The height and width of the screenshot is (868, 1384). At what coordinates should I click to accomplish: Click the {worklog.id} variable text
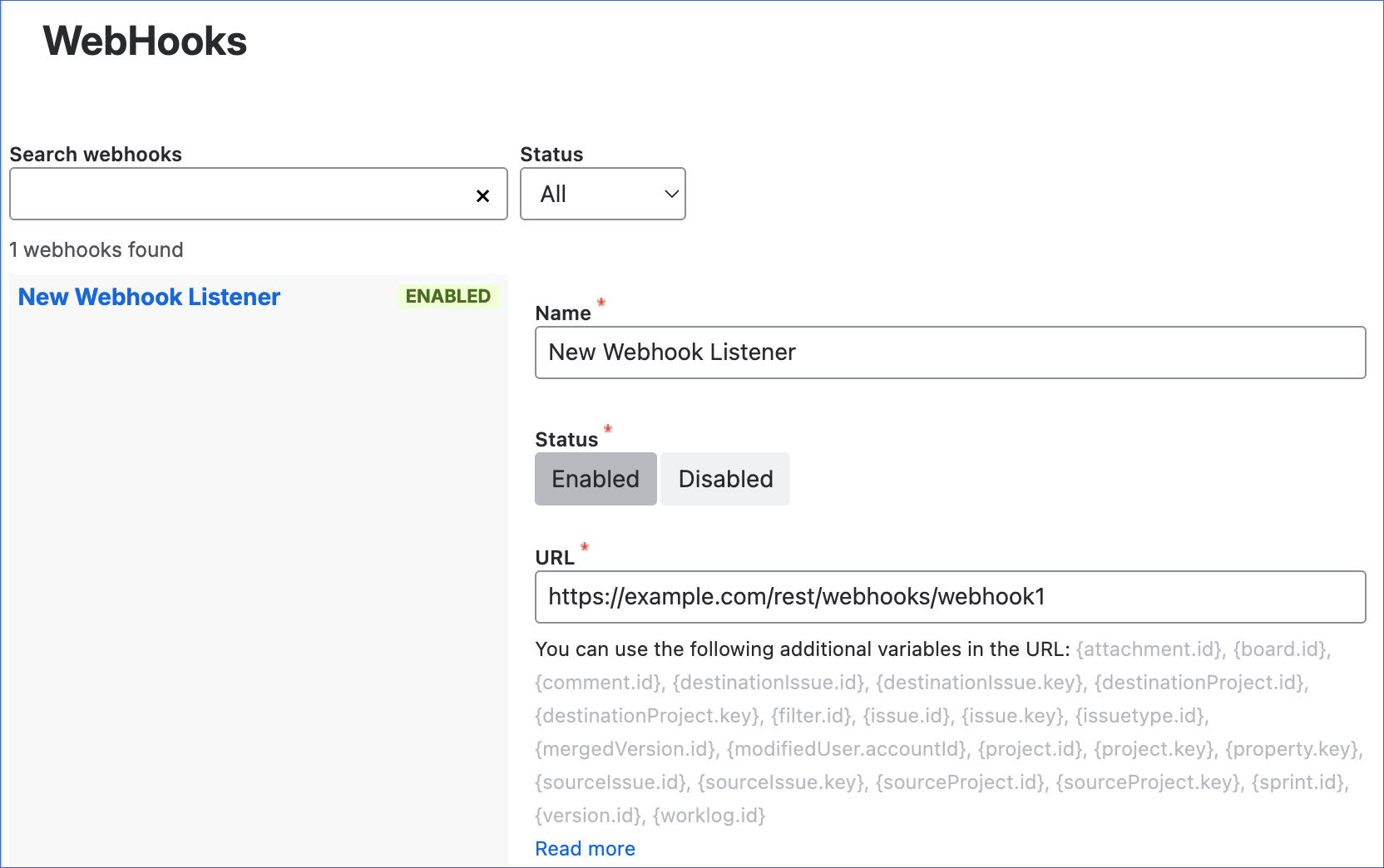point(709,816)
